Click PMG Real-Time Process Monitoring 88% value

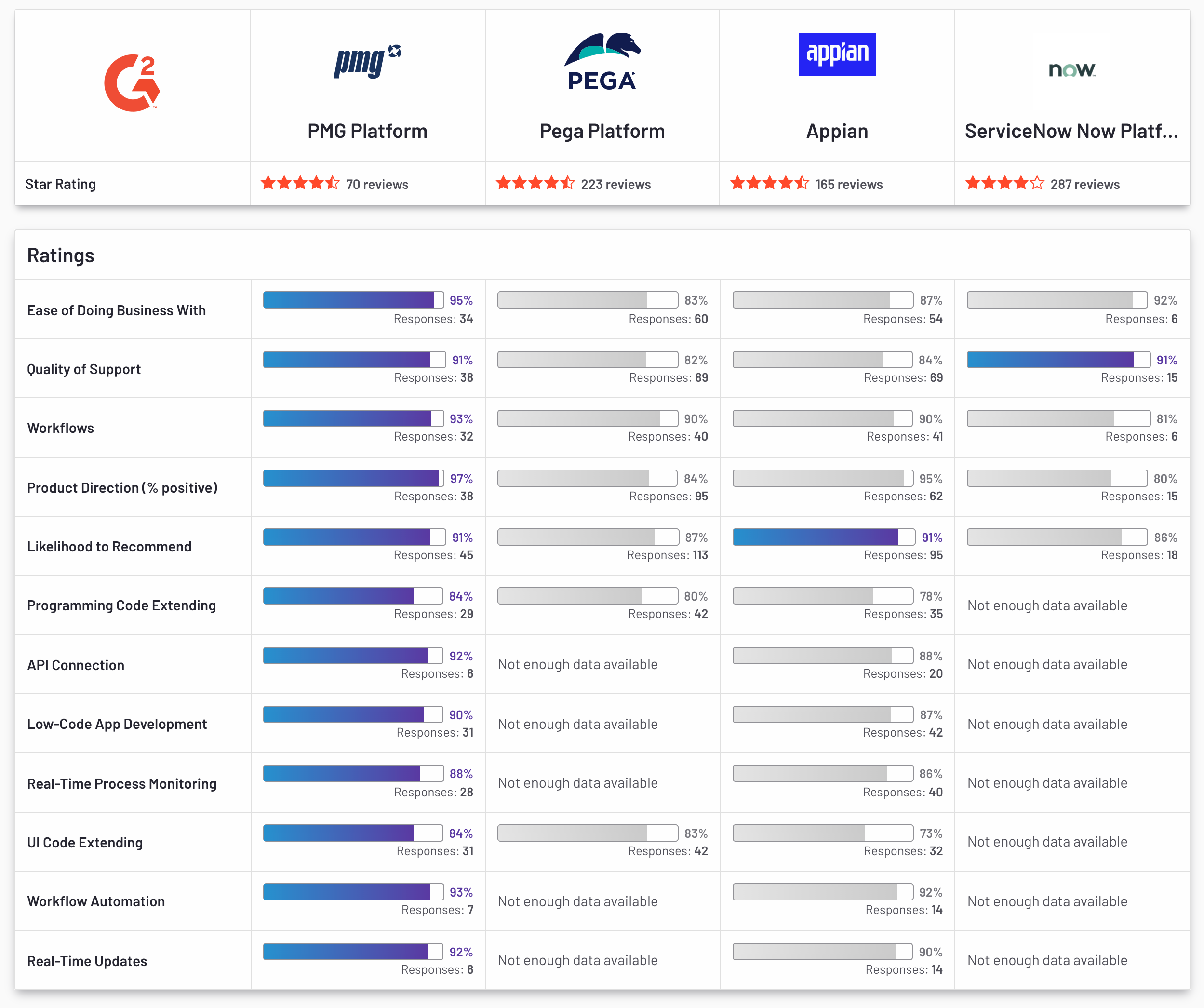point(461,774)
